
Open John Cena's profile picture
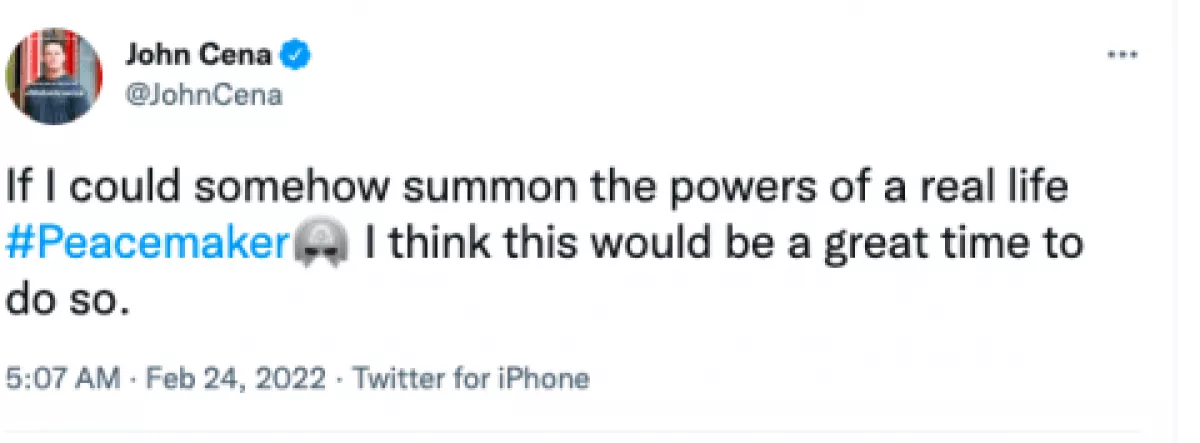(x=56, y=77)
